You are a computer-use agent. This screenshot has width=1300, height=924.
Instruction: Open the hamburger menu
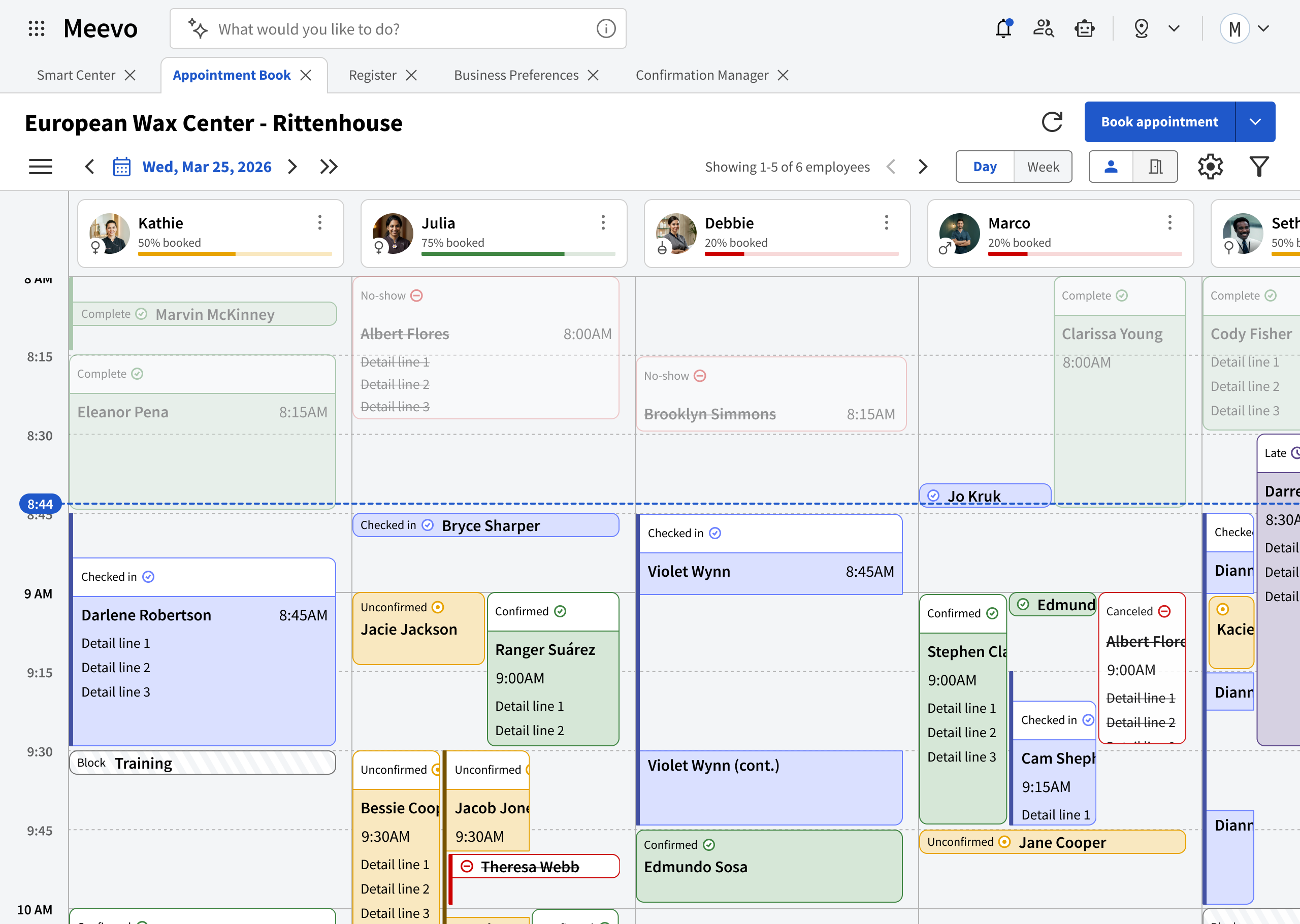point(41,167)
